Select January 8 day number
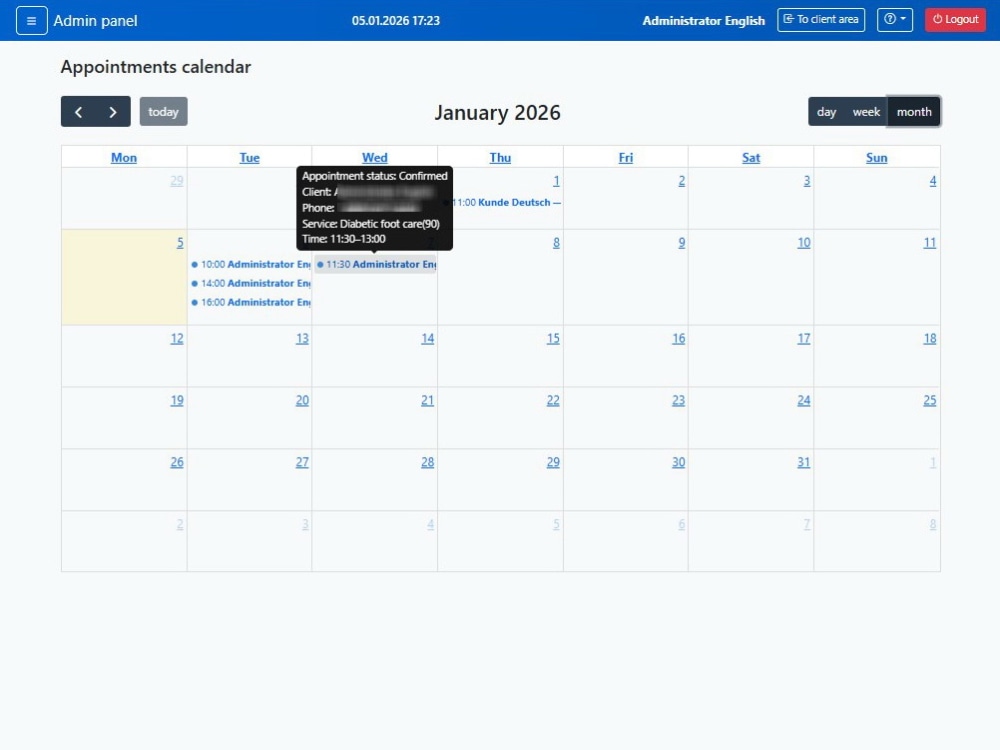 tap(556, 243)
